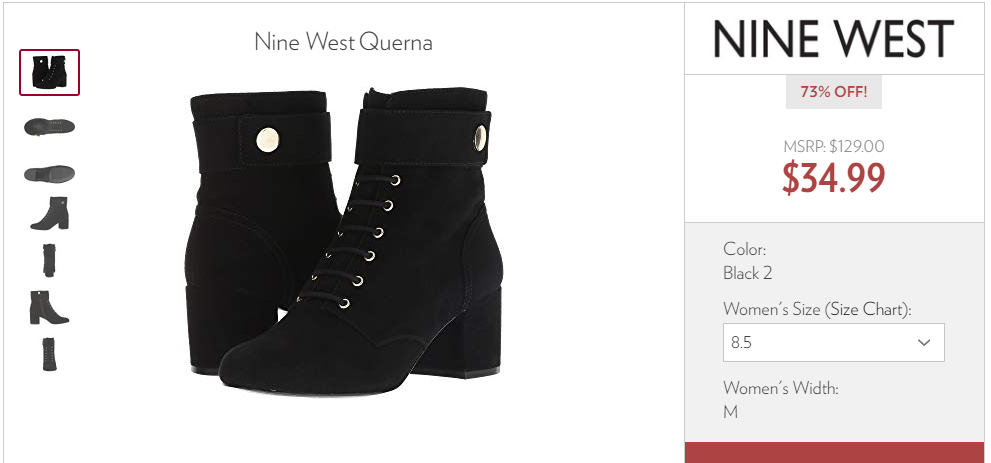Show the last thumbnail front view

click(49, 354)
